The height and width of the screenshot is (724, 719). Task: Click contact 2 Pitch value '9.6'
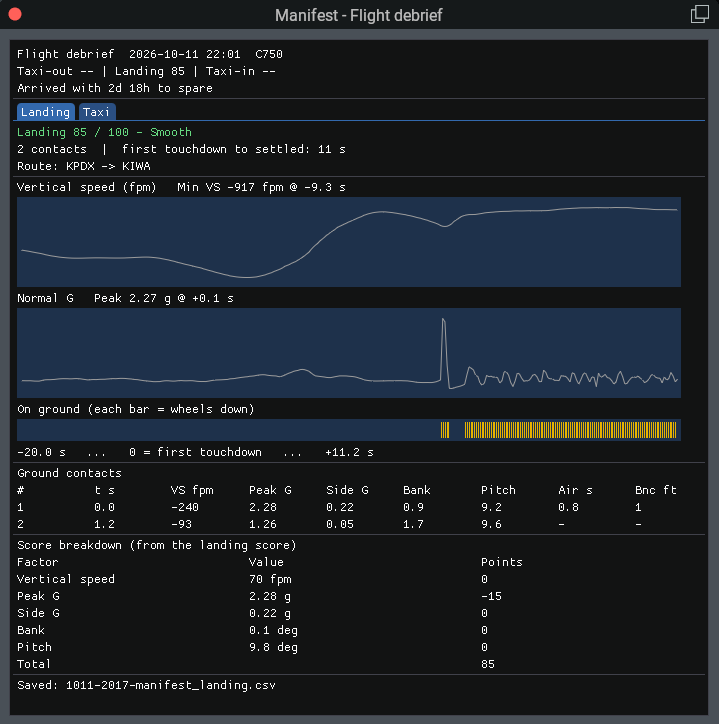[x=491, y=524]
